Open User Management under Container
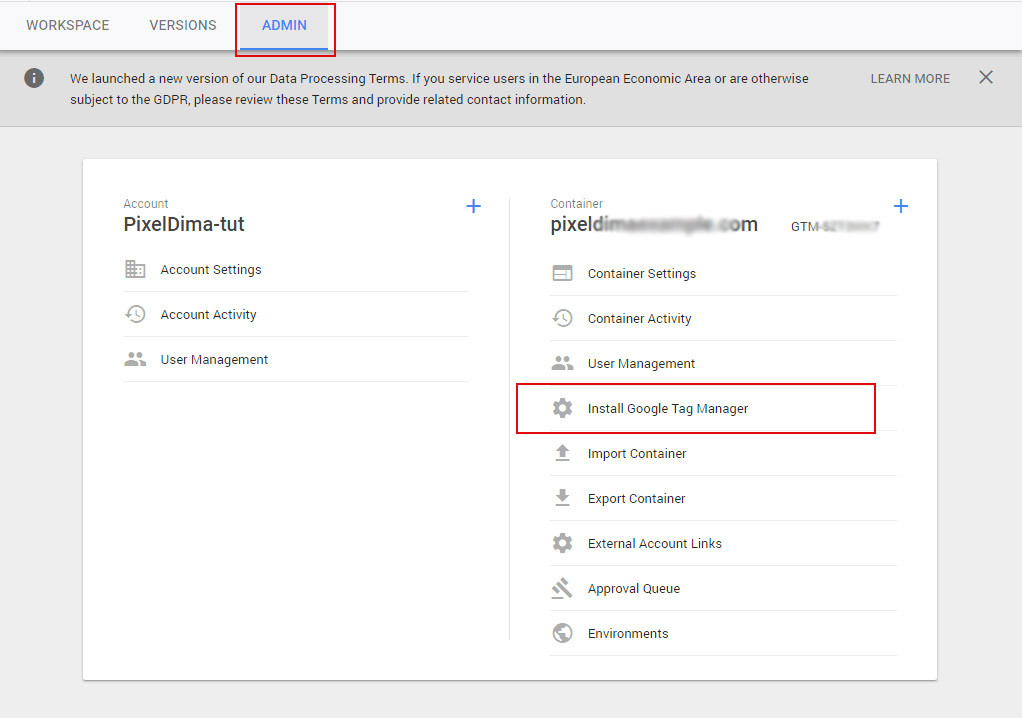 pos(641,364)
